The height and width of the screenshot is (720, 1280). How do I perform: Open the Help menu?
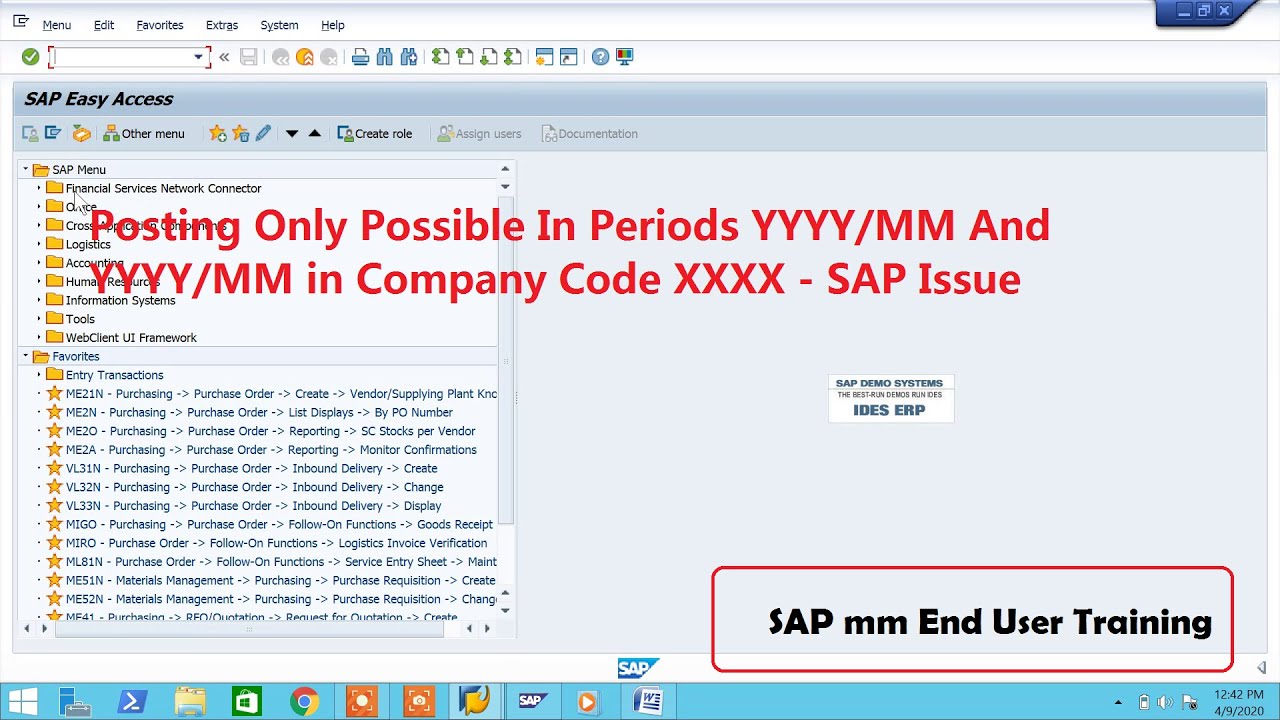click(x=333, y=25)
